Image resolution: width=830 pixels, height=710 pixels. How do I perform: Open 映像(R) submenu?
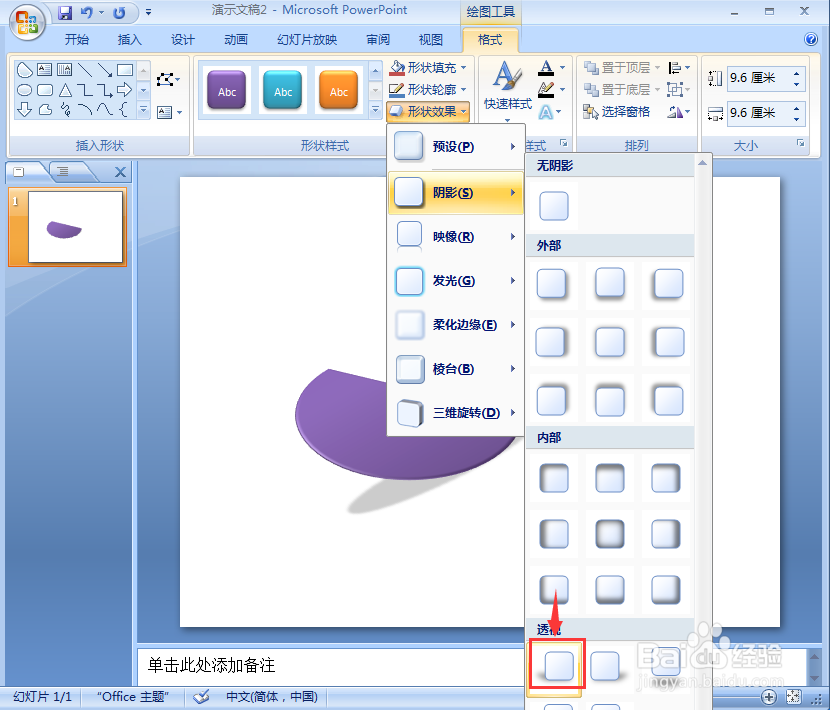point(455,237)
